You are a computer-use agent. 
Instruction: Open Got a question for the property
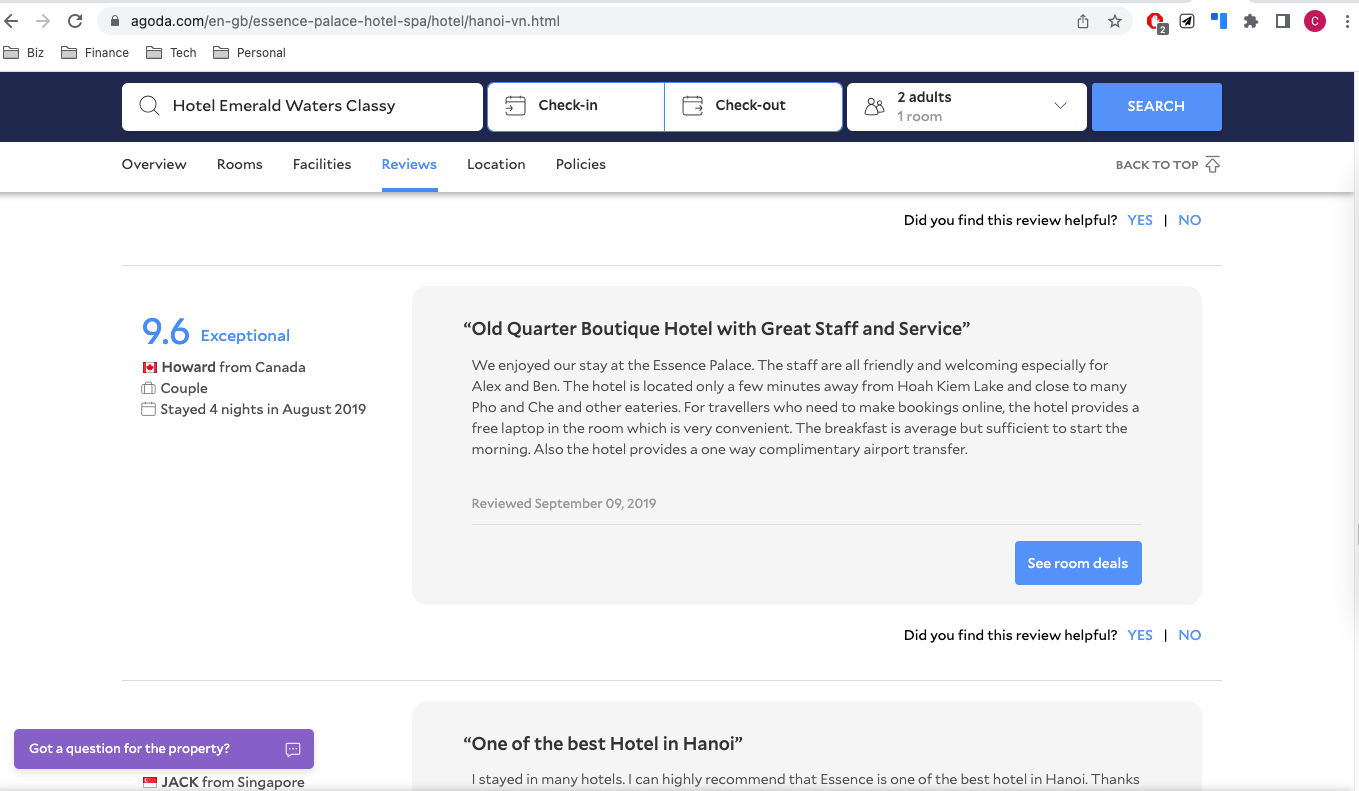164,749
